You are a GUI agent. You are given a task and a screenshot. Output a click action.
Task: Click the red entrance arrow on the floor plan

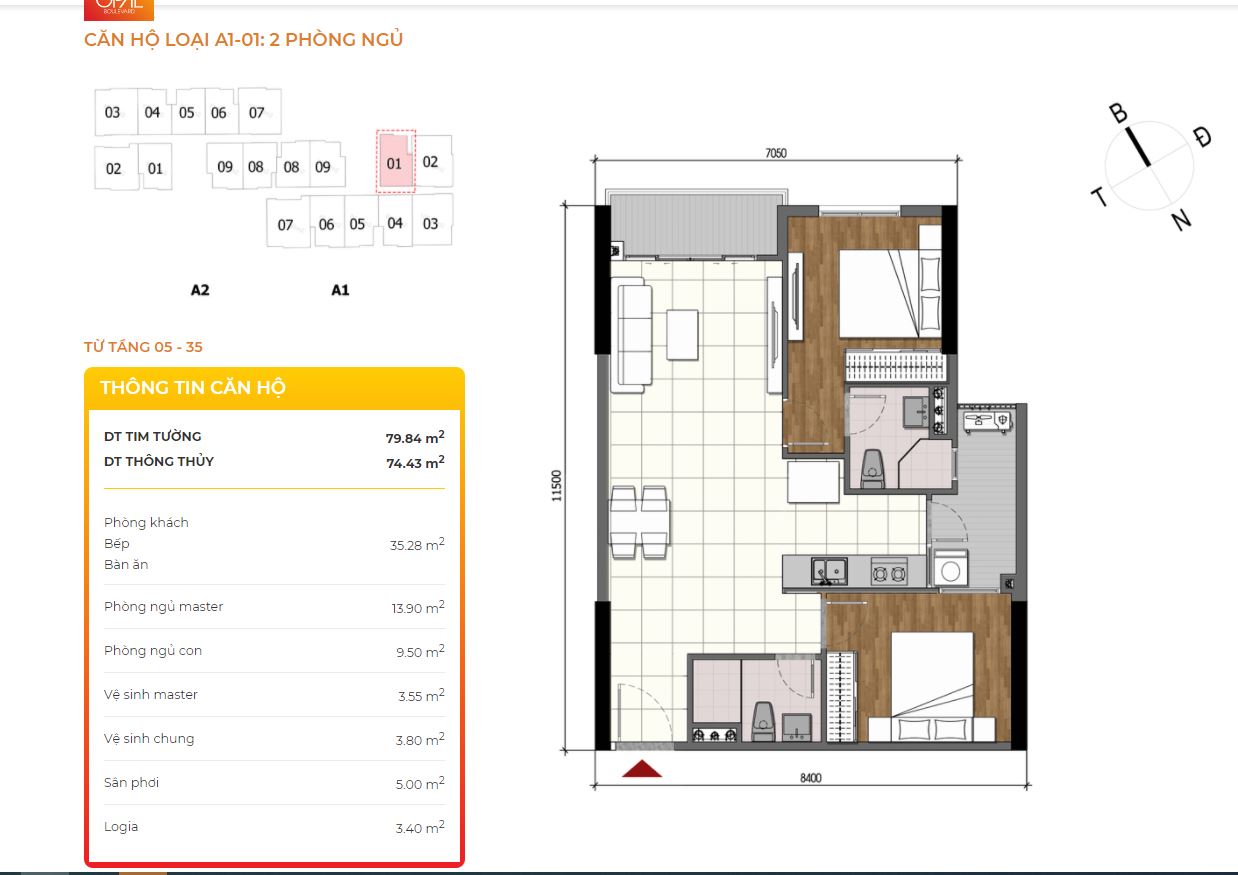[642, 768]
